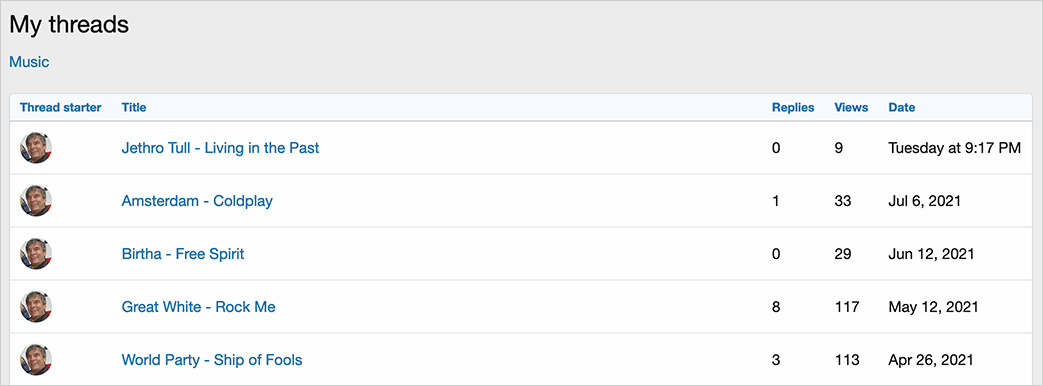
Task: Click the Tuesday at 9:17 PM date
Action: click(955, 148)
